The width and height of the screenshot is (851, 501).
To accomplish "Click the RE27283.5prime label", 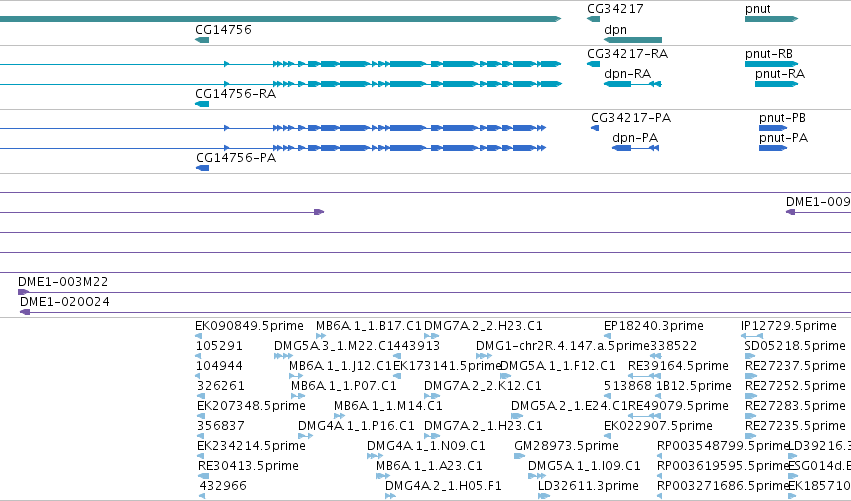I will point(795,406).
